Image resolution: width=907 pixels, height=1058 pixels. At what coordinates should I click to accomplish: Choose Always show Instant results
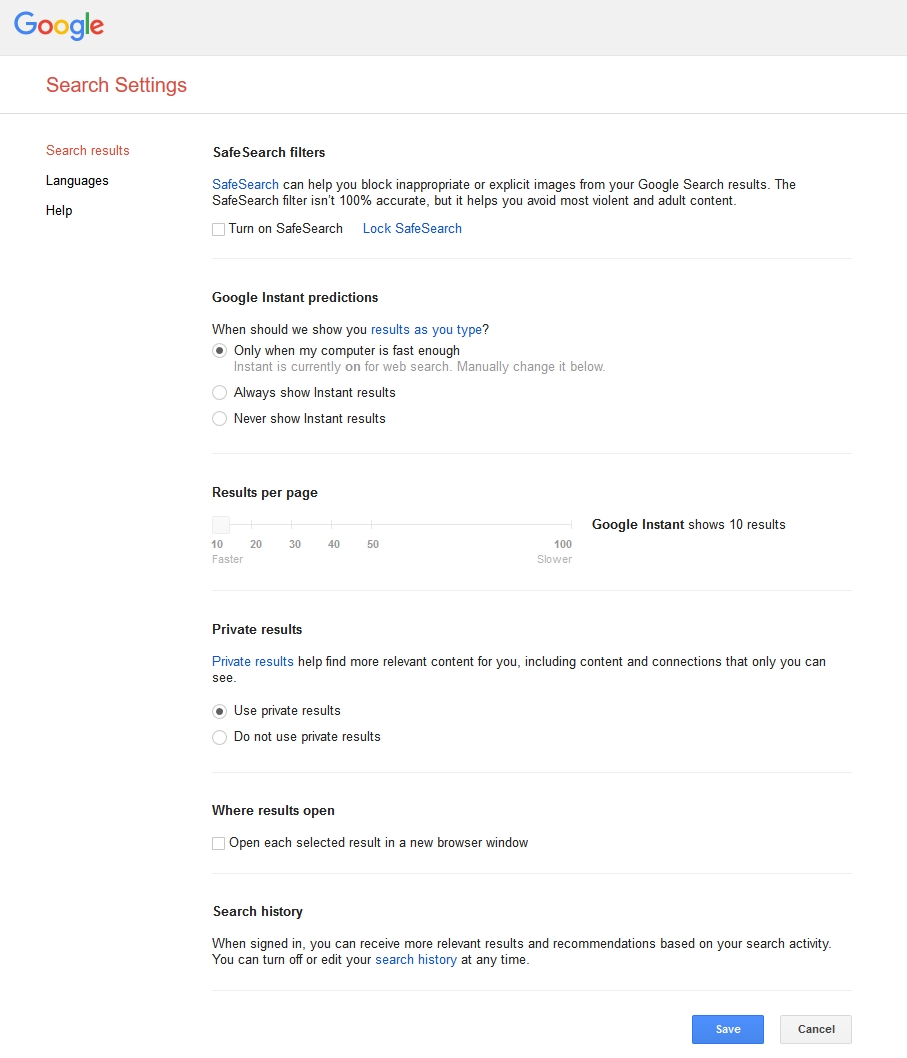(x=220, y=393)
